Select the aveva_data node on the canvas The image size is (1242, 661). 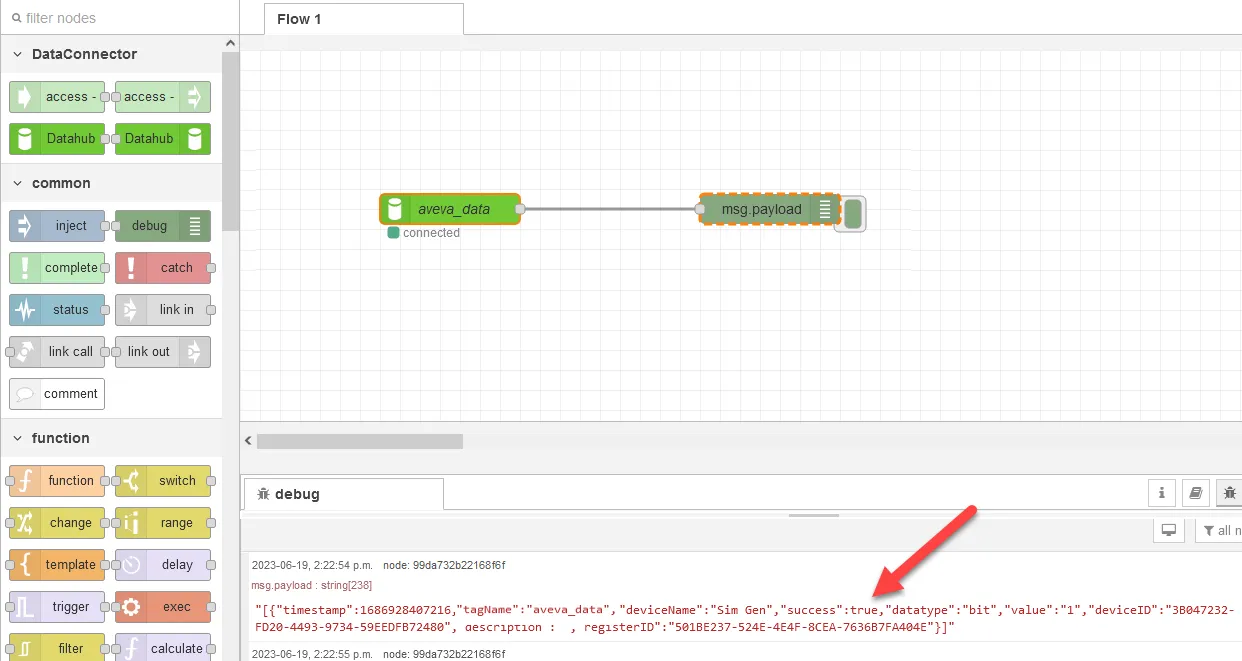click(450, 209)
